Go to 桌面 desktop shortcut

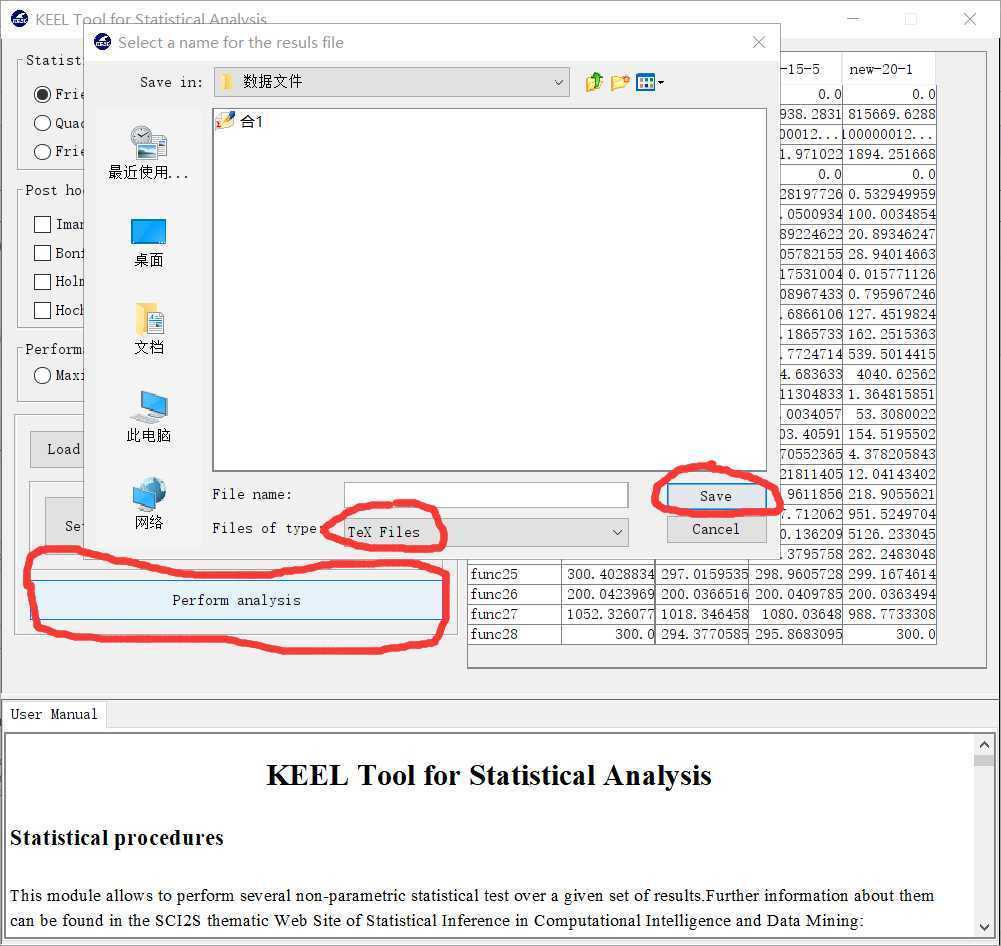[148, 243]
